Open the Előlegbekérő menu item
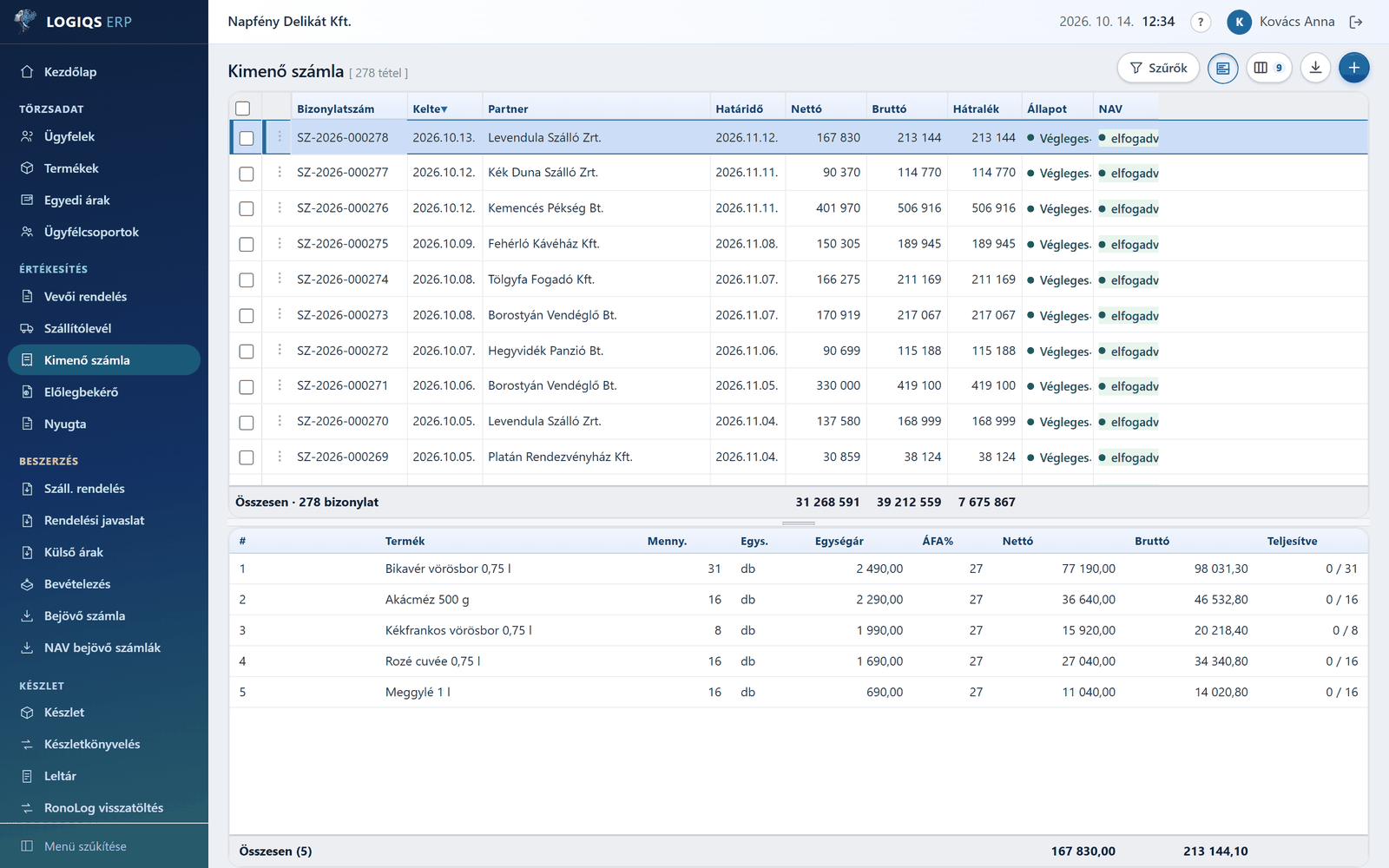Image resolution: width=1389 pixels, height=868 pixels. pyautogui.click(x=104, y=392)
